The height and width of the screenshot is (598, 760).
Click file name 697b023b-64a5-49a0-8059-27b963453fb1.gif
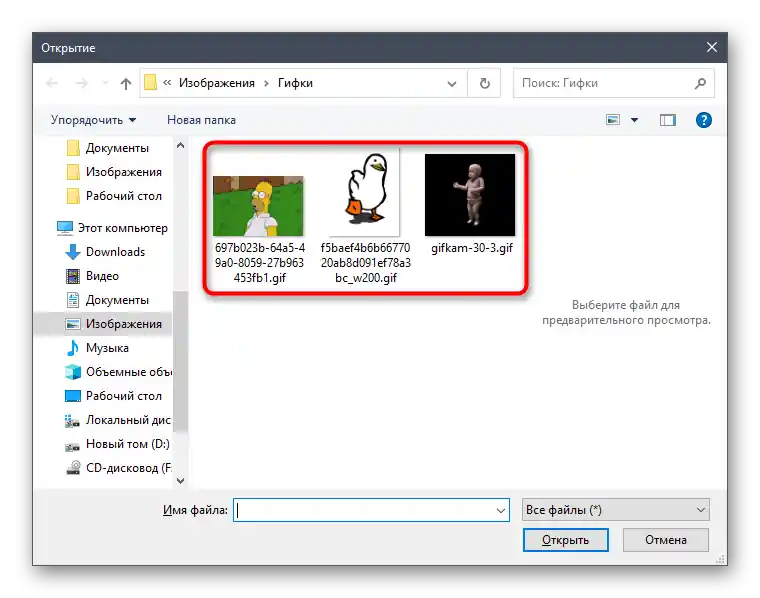pyautogui.click(x=260, y=263)
